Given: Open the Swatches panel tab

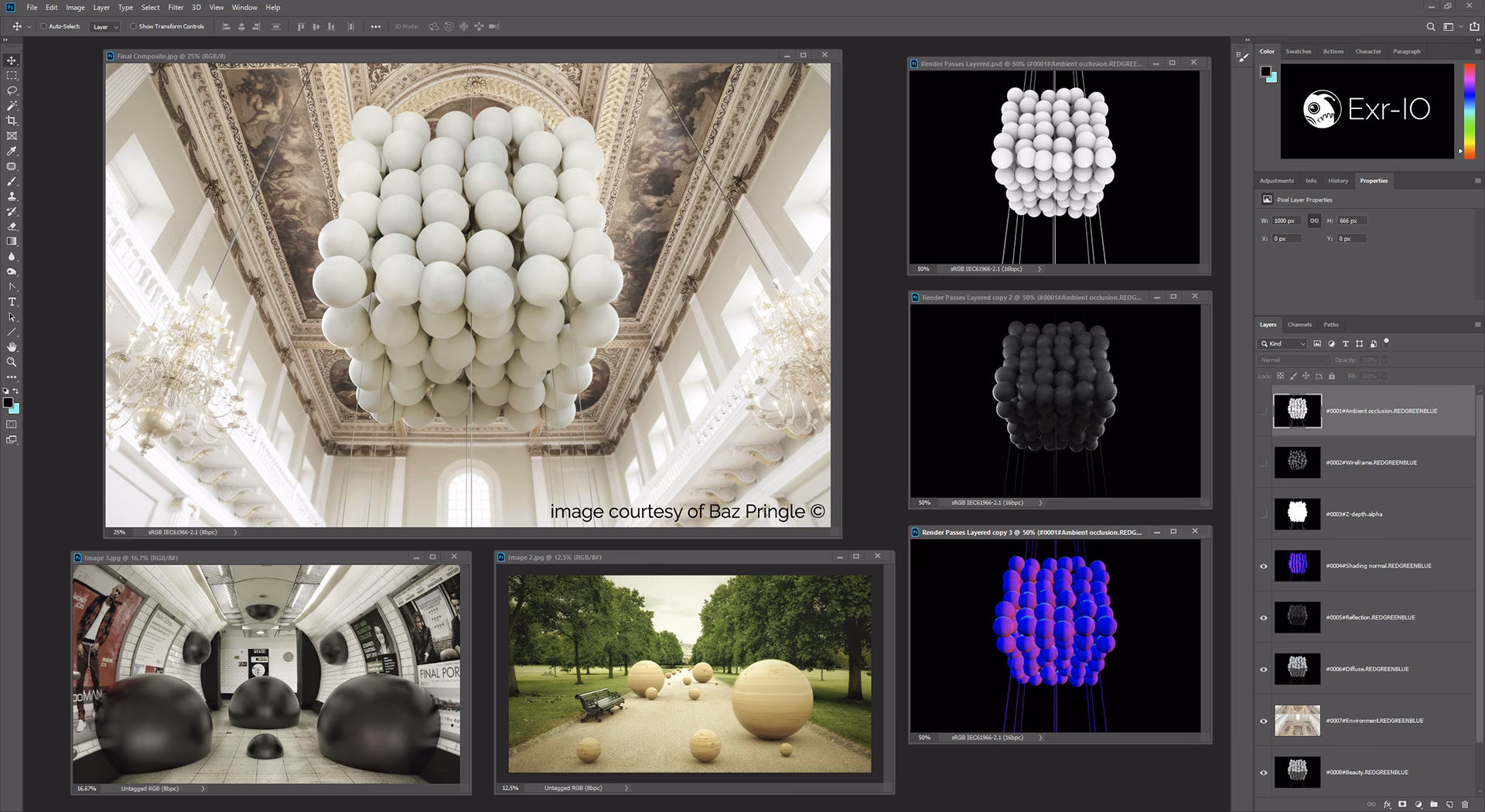Looking at the screenshot, I should click(1298, 52).
